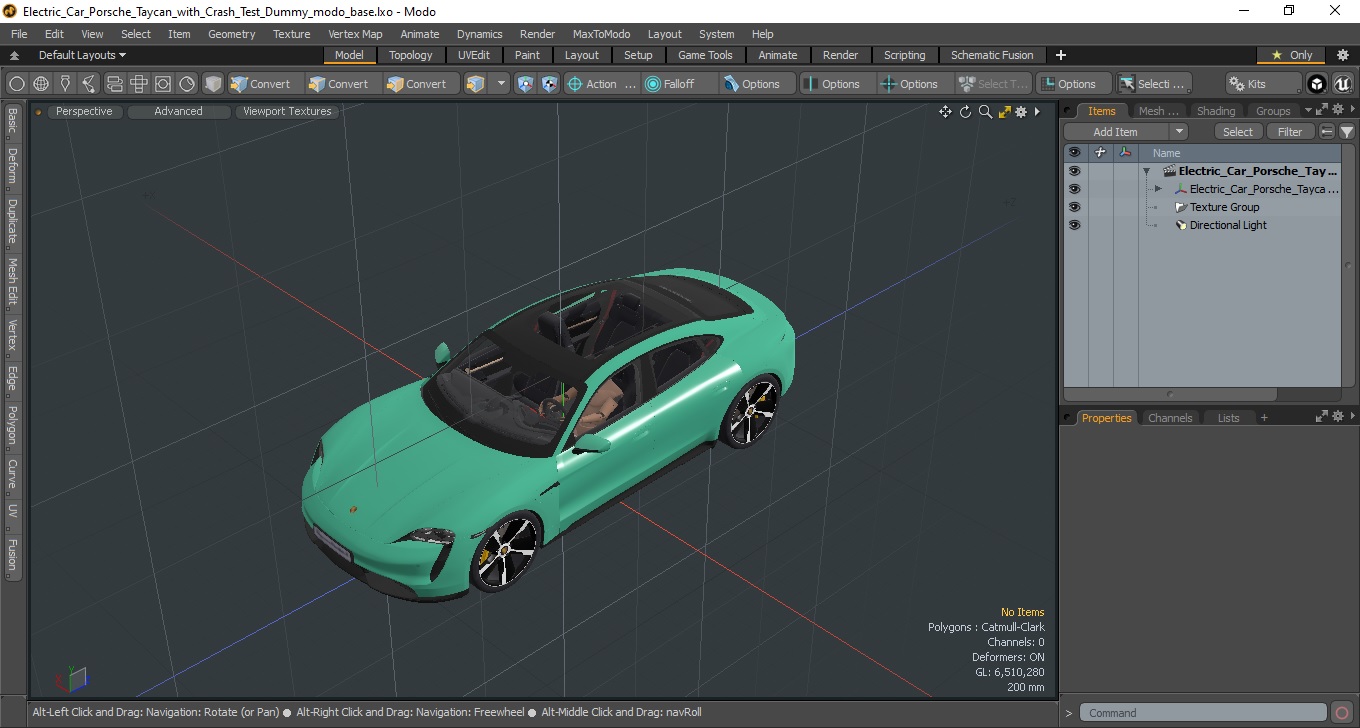Viewport: 1360px width, 728px height.
Task: Click the viewport rotate icon
Action: click(965, 112)
